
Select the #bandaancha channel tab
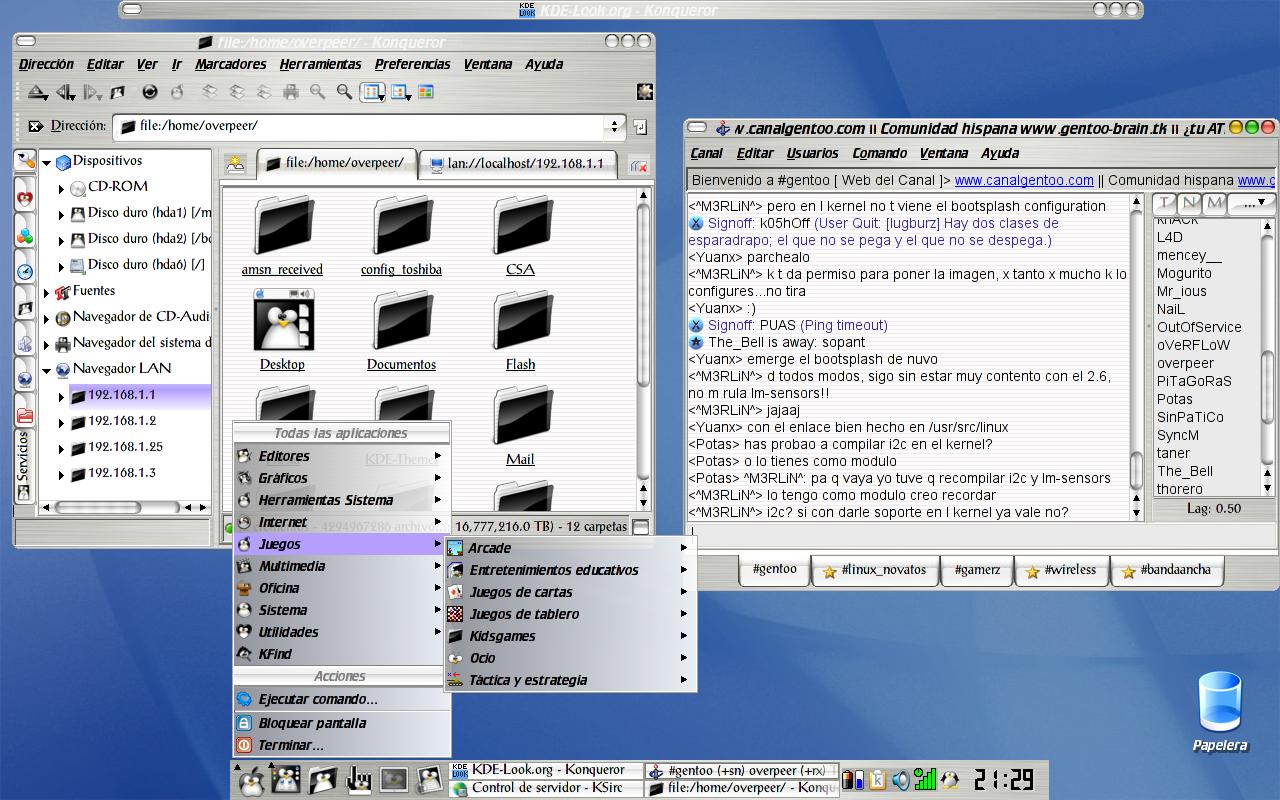pos(1167,571)
